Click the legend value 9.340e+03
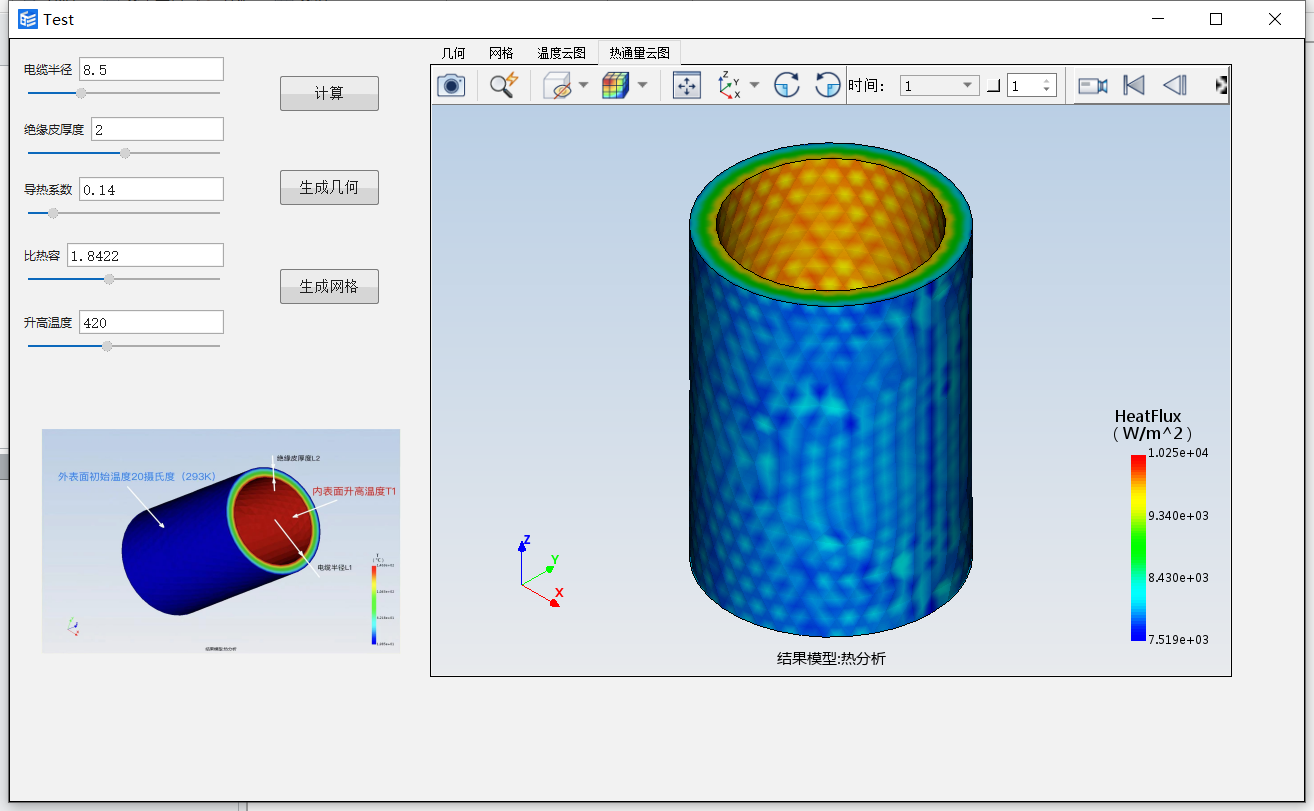Image resolution: width=1314 pixels, height=811 pixels. pos(1178,515)
